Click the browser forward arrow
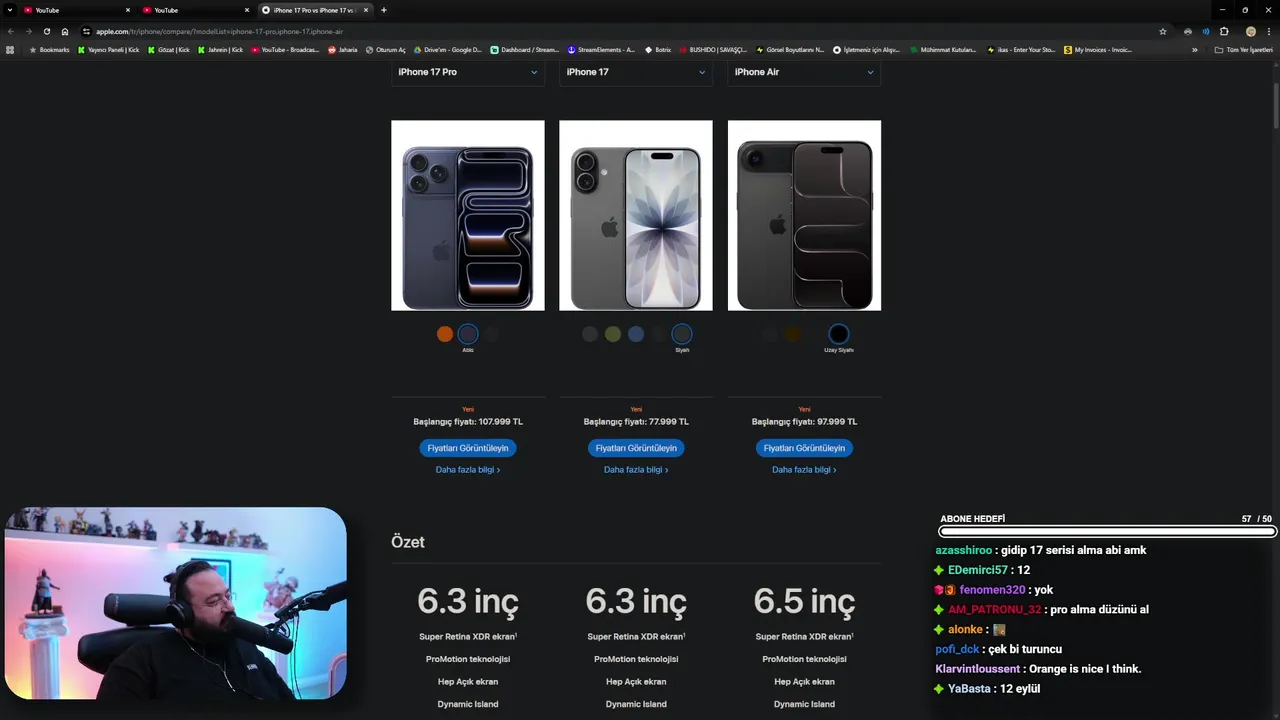The width and height of the screenshot is (1280, 720). [28, 31]
